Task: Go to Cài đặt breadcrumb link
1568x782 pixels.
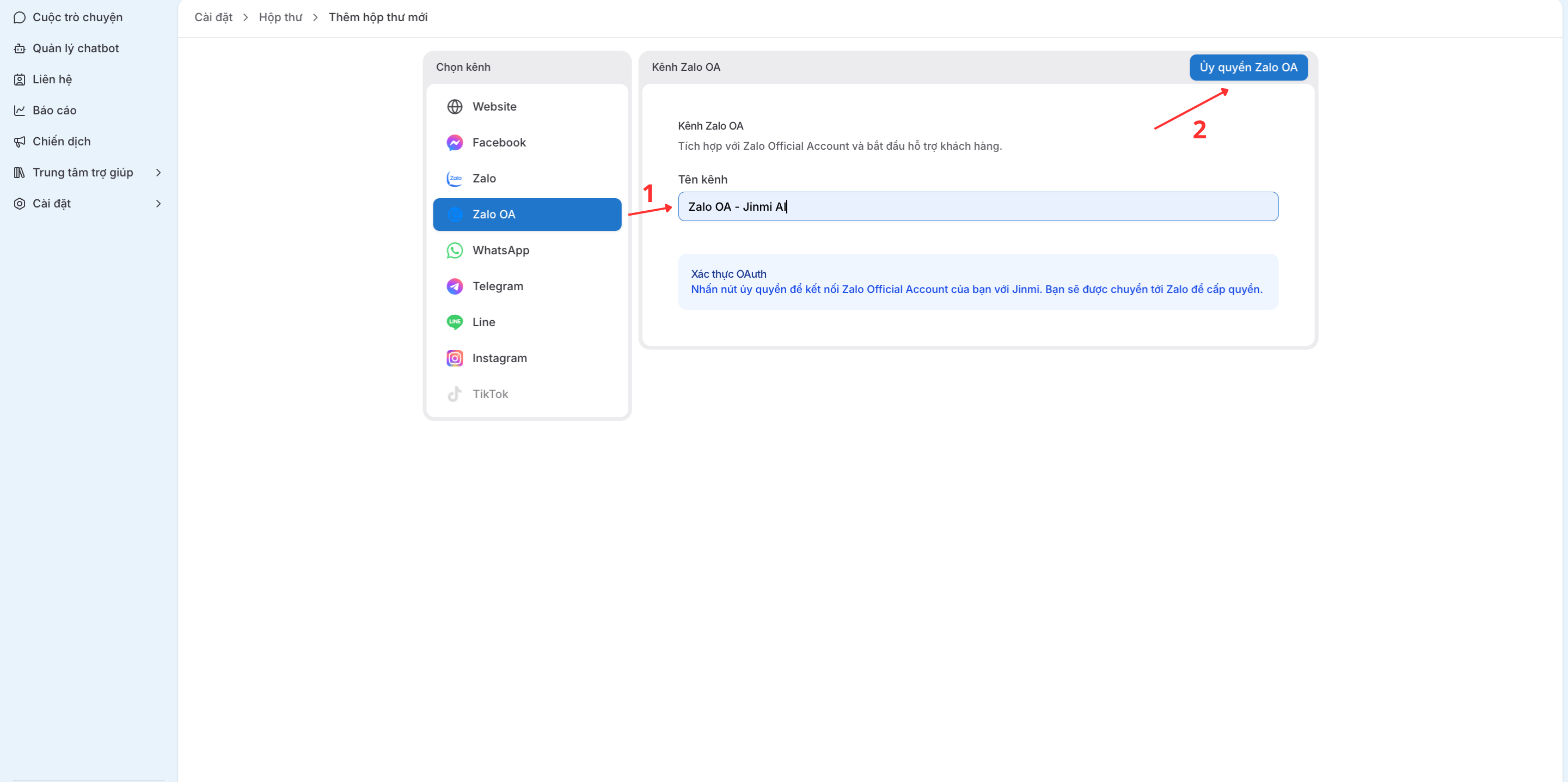Action: click(x=213, y=17)
